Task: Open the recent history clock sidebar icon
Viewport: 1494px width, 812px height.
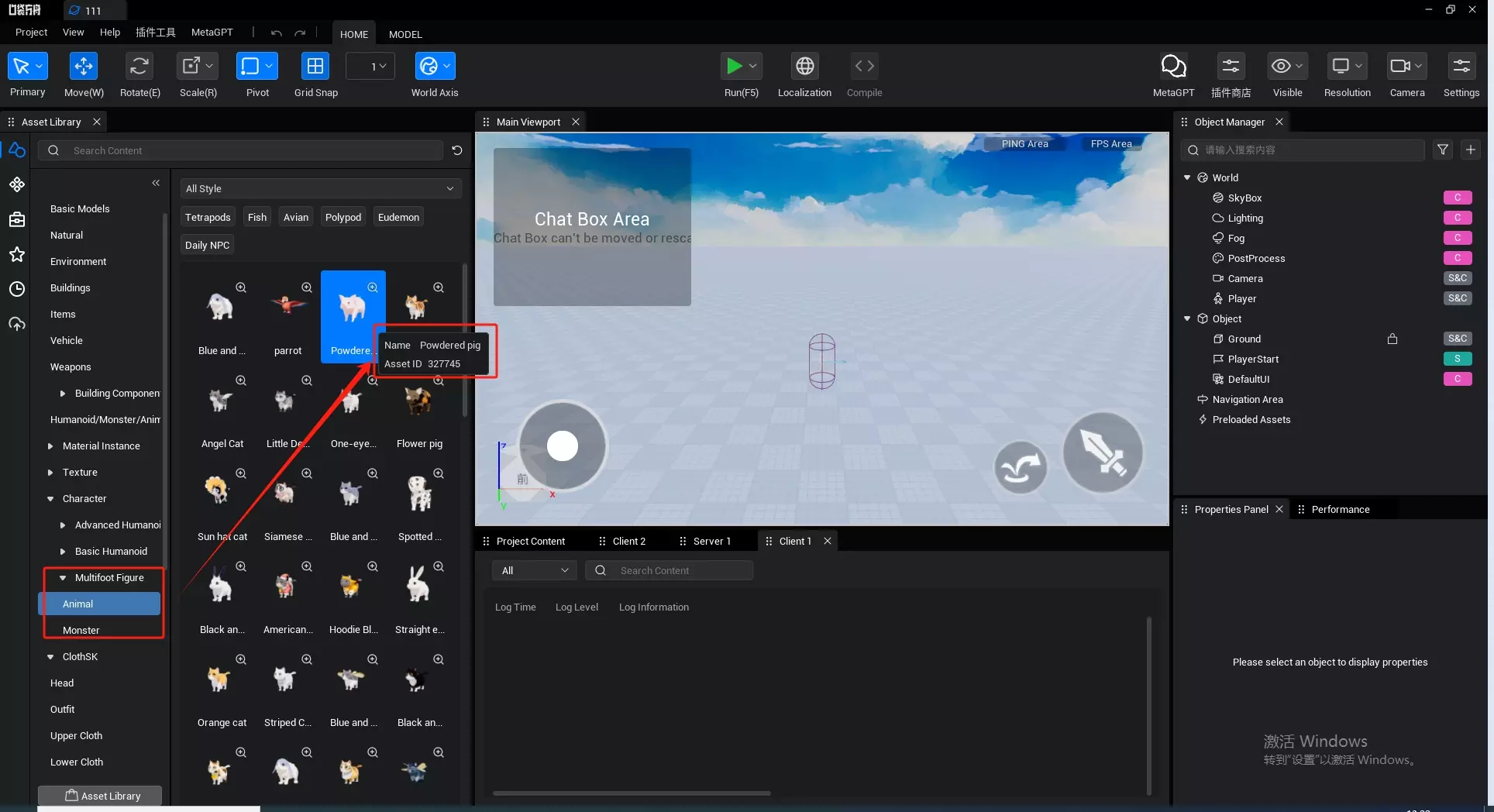Action: (17, 289)
